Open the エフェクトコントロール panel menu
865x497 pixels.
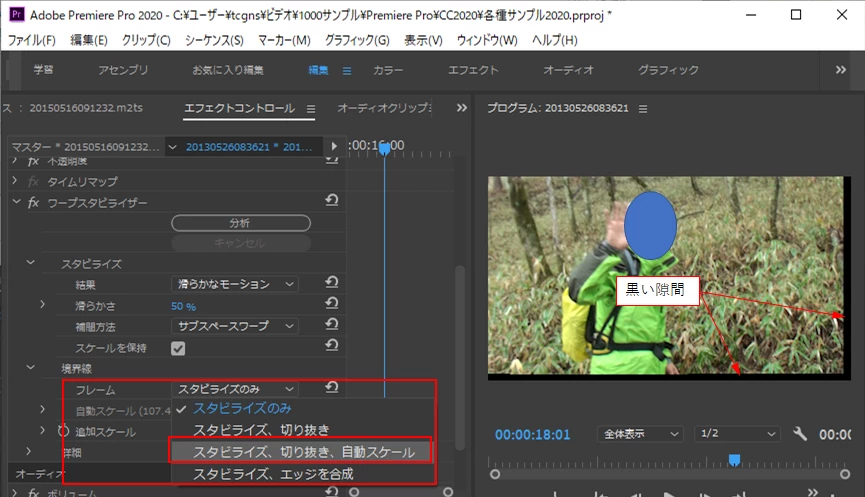(311, 109)
